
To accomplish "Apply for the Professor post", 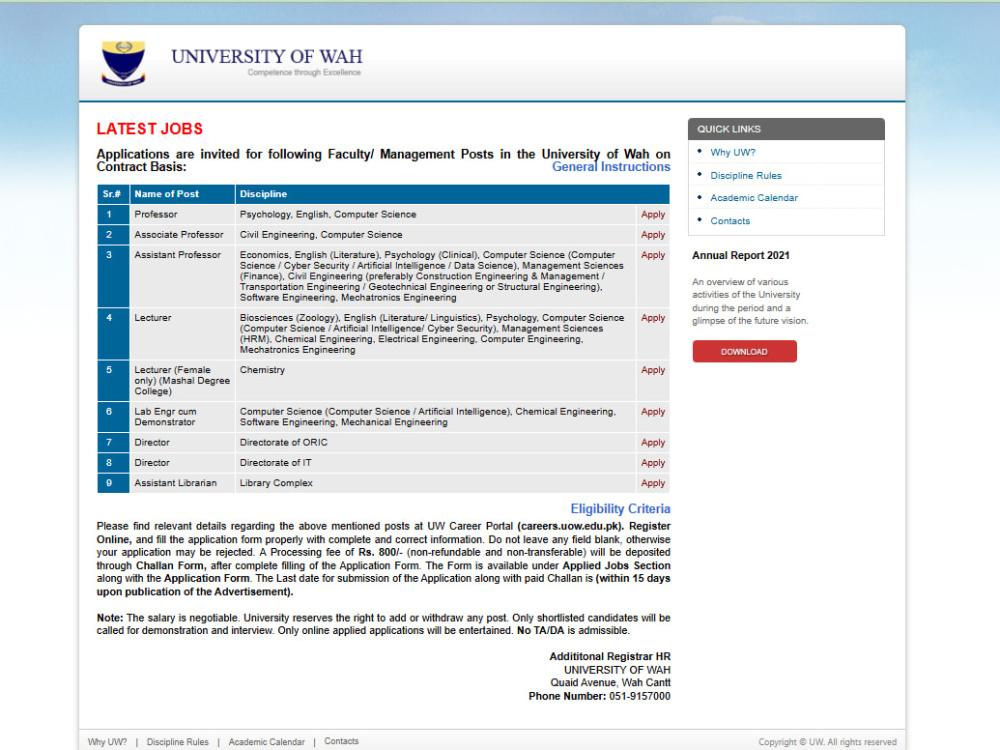I will (653, 214).
